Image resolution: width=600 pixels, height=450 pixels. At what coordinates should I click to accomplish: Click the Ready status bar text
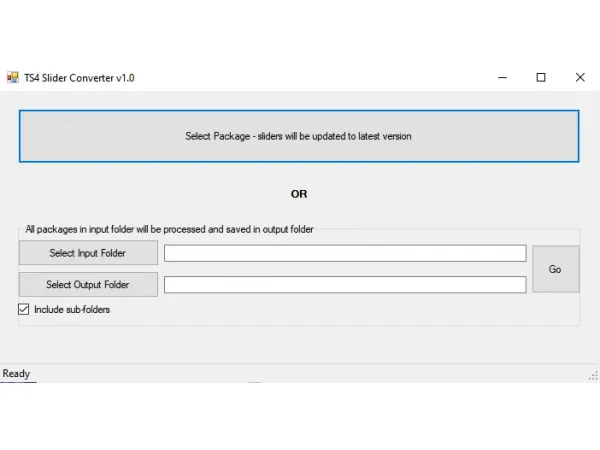click(x=17, y=374)
